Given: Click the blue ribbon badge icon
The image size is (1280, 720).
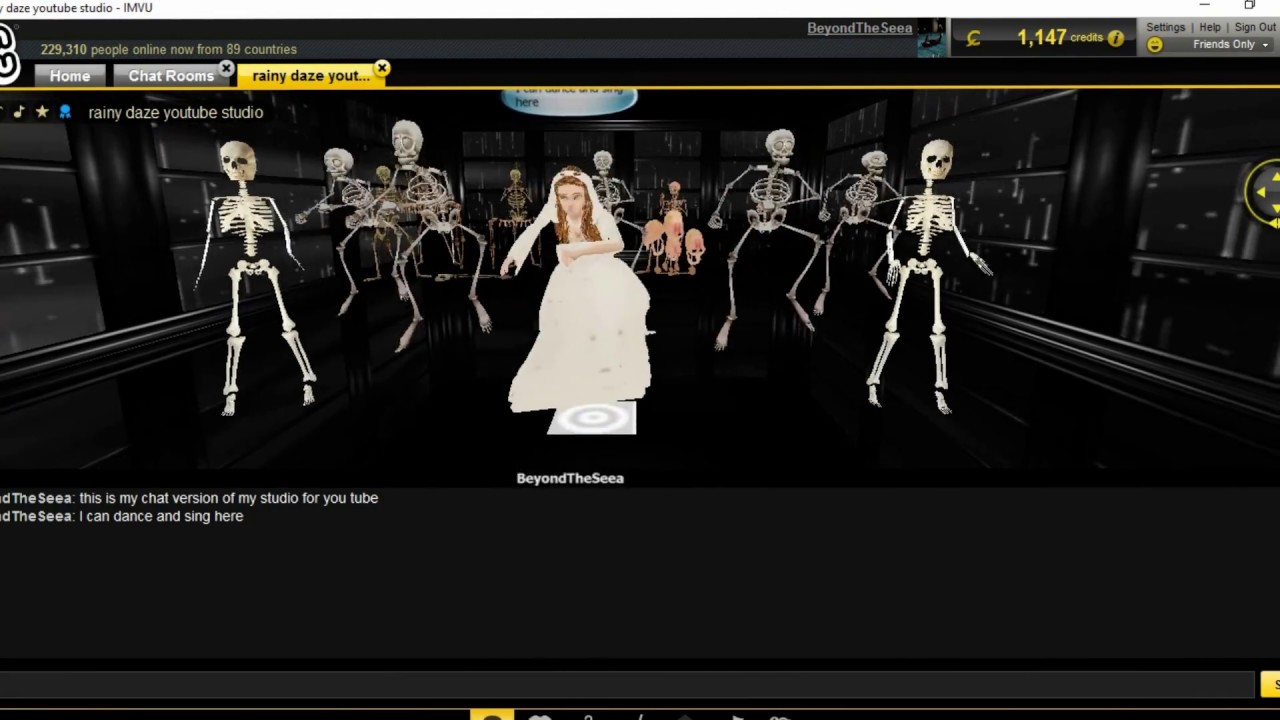Looking at the screenshot, I should click(65, 112).
